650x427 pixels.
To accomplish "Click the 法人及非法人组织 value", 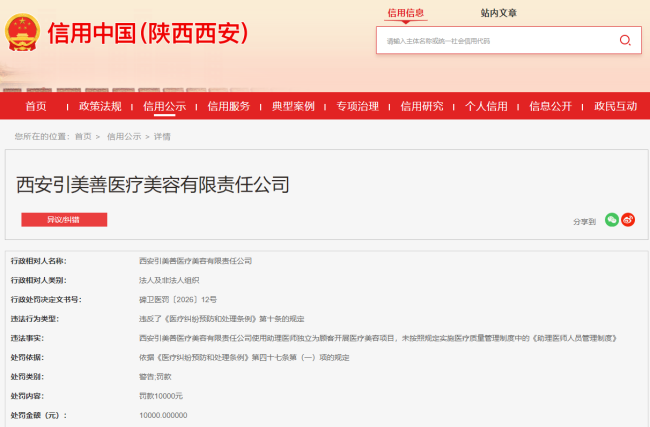I will click(169, 280).
